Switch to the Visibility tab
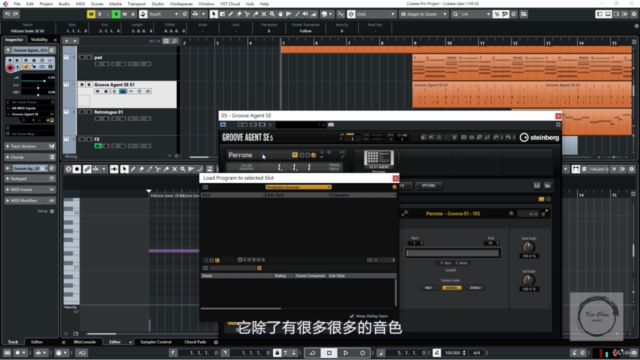The image size is (640, 360). click(x=39, y=40)
